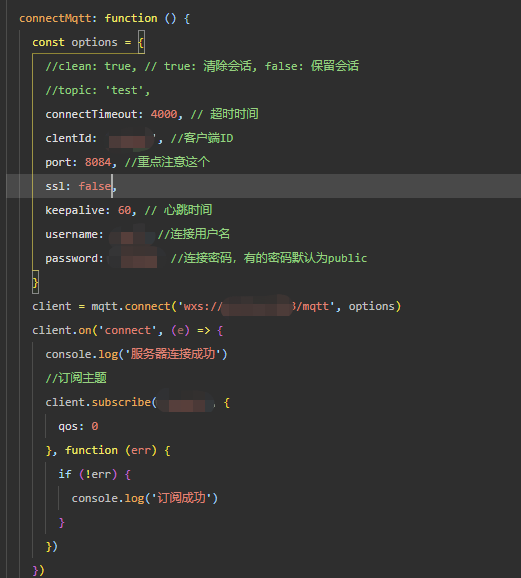Click the 8084 port value
The height and width of the screenshot is (578, 521).
pyautogui.click(x=98, y=162)
